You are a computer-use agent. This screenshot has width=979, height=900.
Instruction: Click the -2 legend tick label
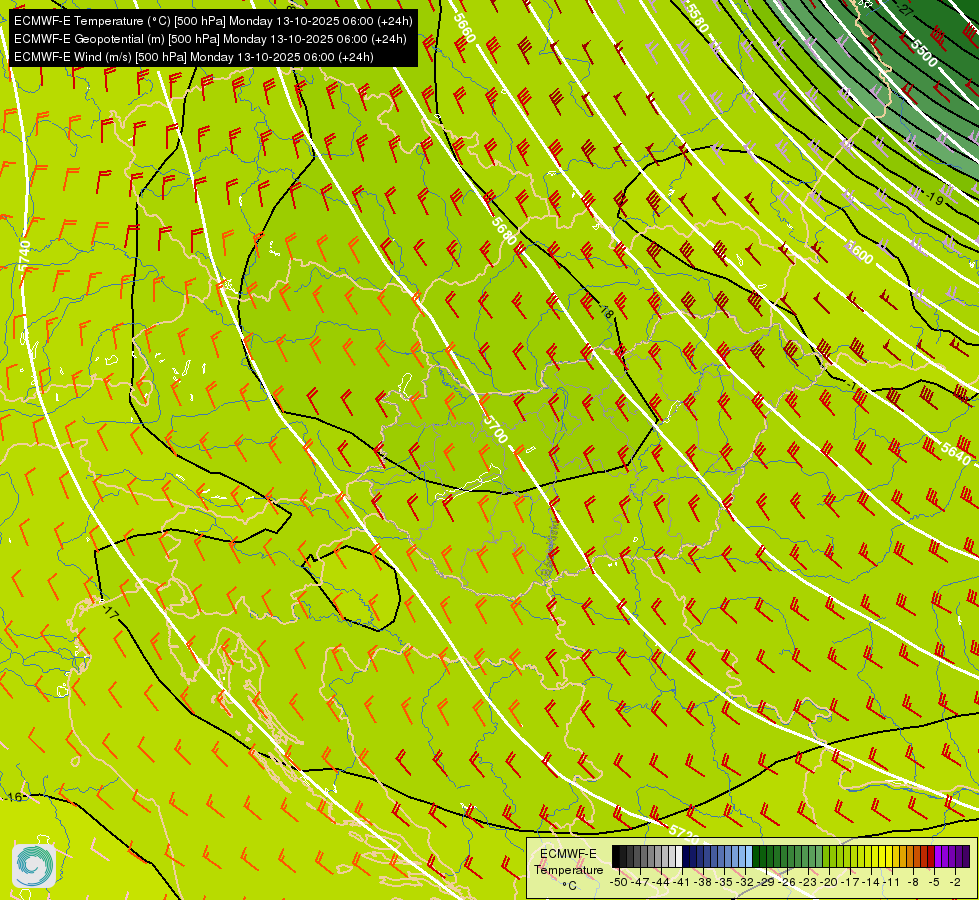(955, 882)
